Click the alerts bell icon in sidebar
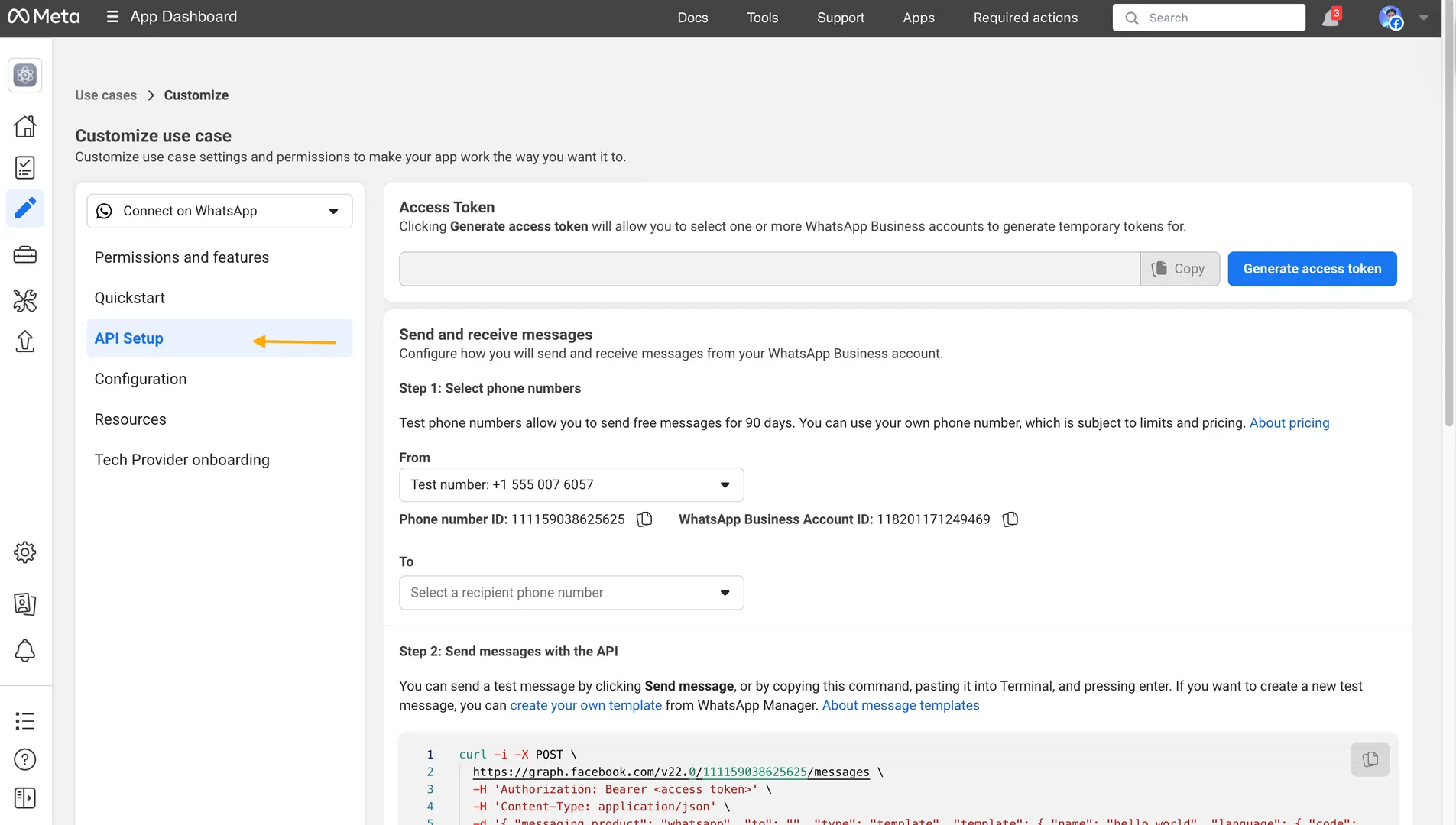Viewport: 1456px width, 825px height. click(x=25, y=650)
